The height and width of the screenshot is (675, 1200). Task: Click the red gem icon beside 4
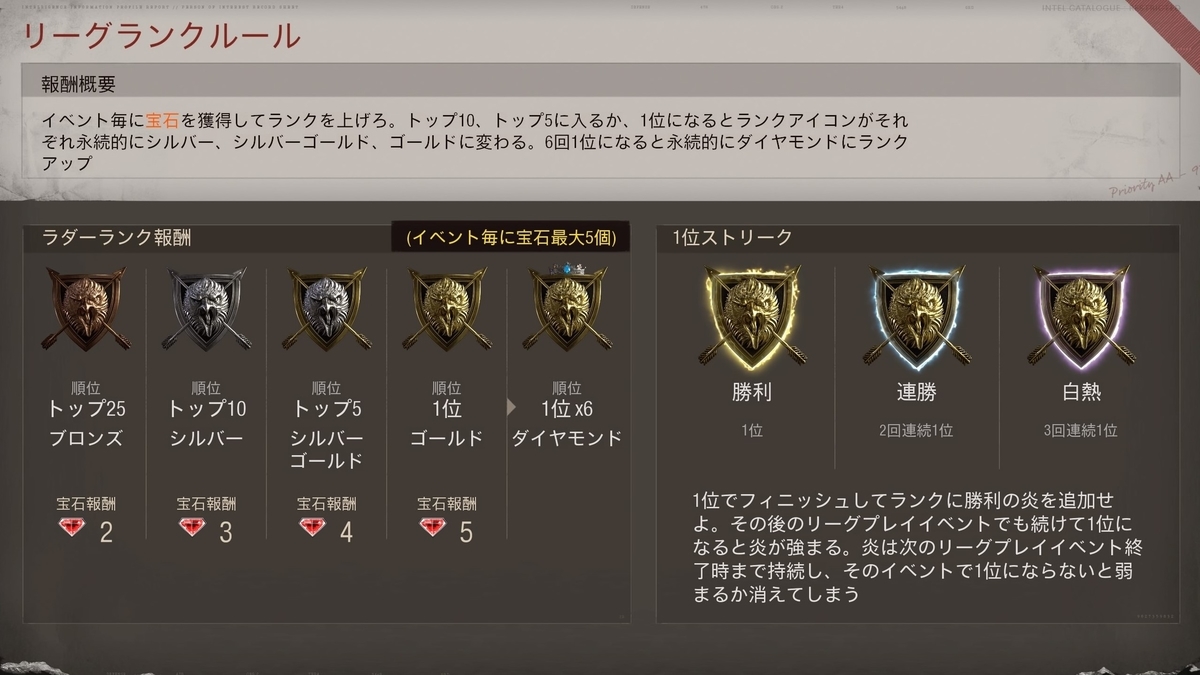pos(313,527)
